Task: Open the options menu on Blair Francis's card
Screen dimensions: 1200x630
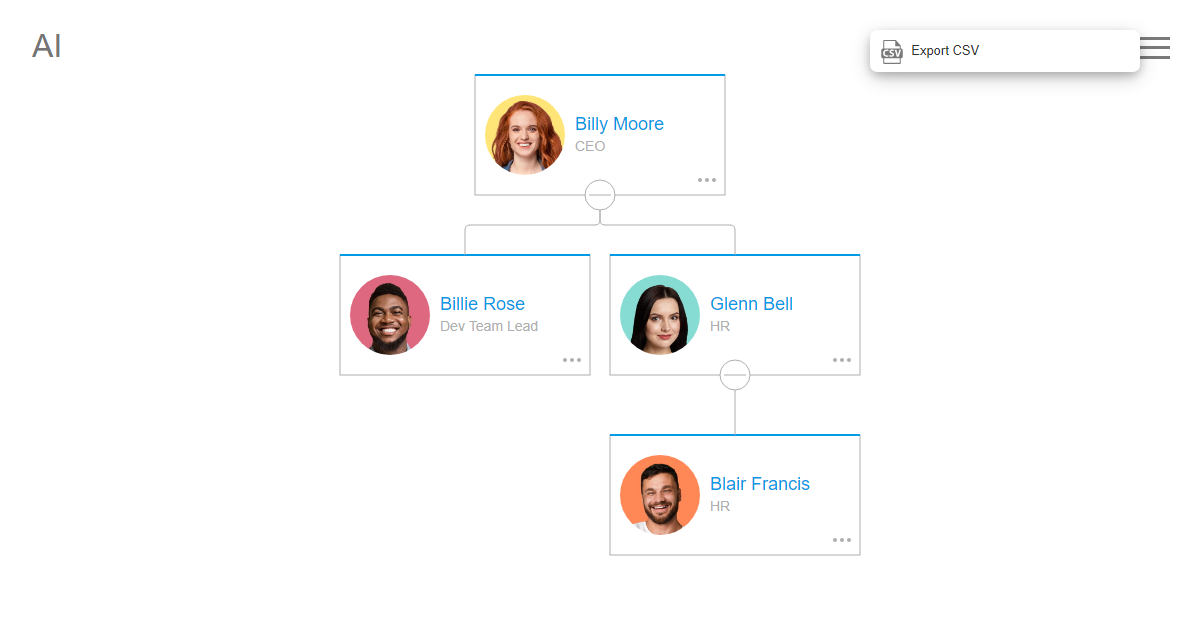Action: pyautogui.click(x=842, y=539)
